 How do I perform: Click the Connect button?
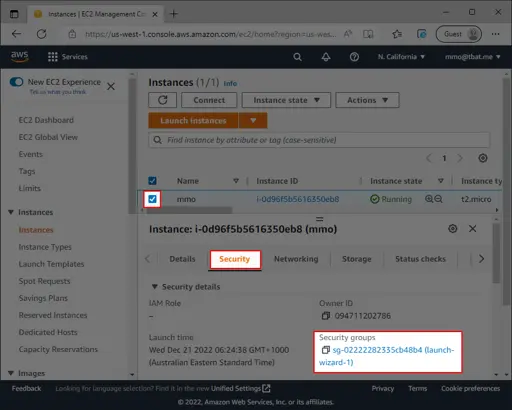pyautogui.click(x=209, y=100)
